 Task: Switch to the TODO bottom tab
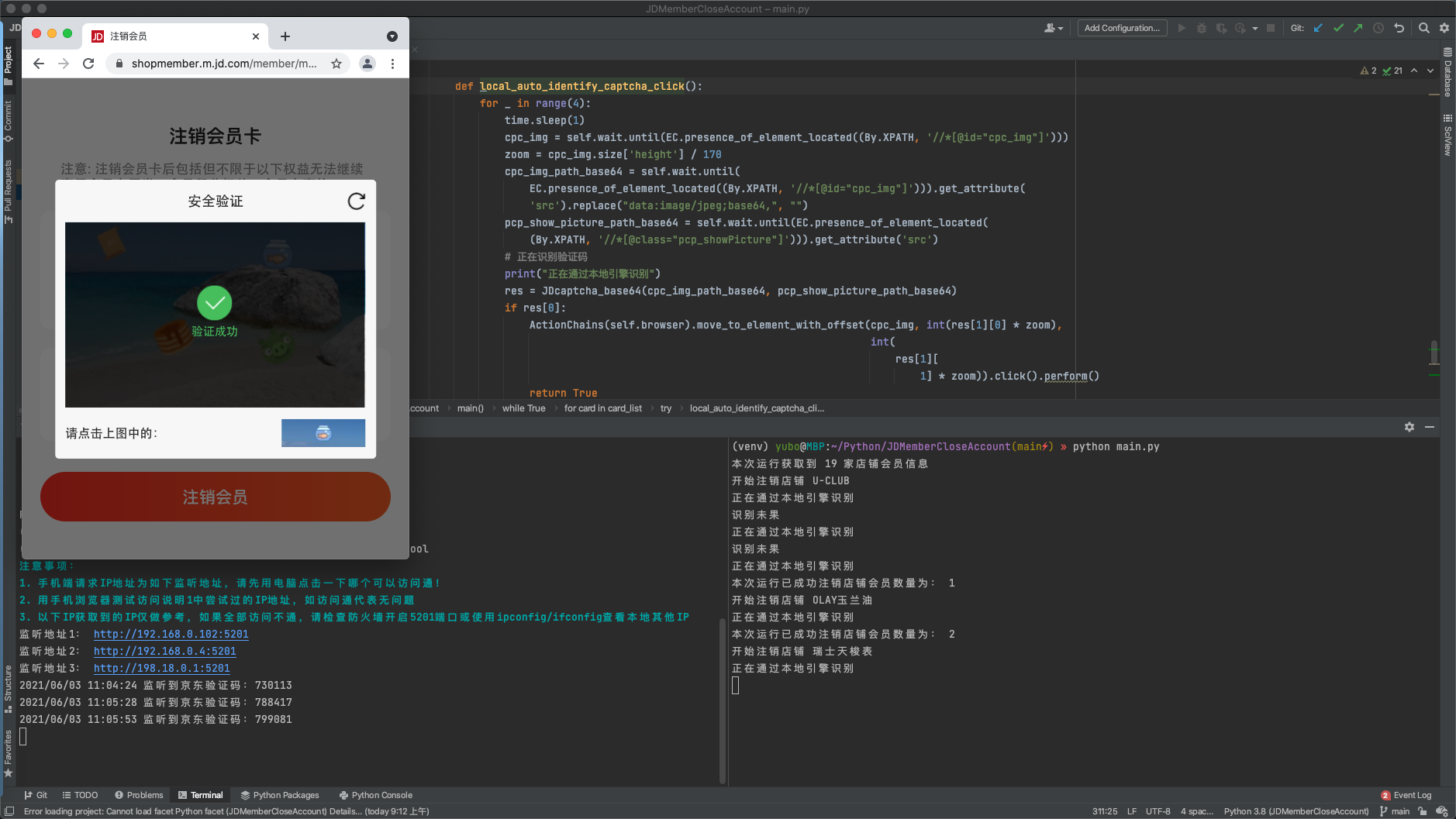[80, 795]
